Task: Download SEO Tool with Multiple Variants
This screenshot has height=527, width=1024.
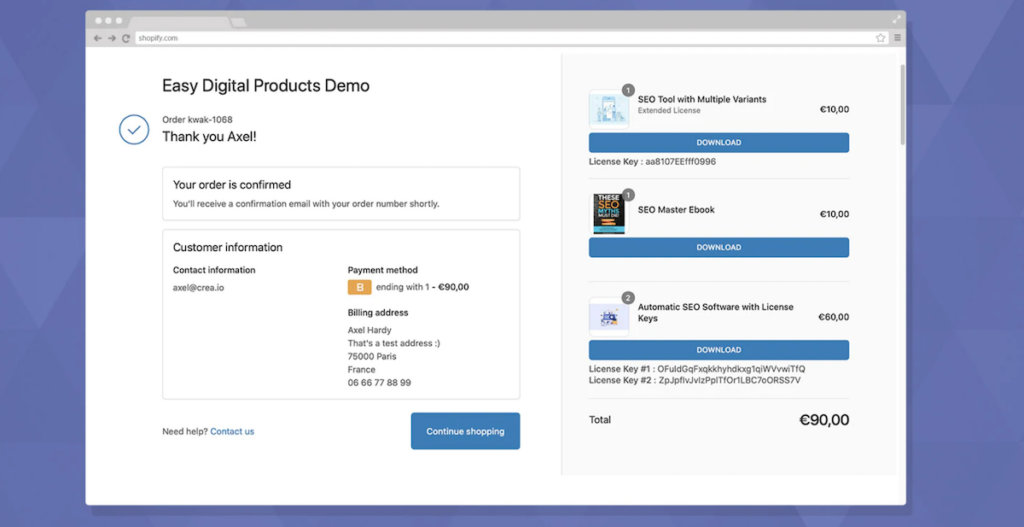Action: (718, 142)
